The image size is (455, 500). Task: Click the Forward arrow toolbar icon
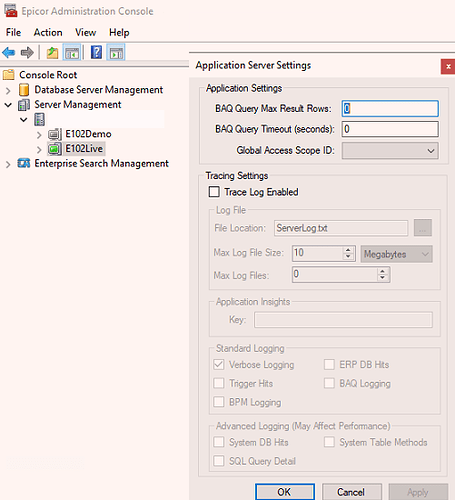pyautogui.click(x=27, y=52)
